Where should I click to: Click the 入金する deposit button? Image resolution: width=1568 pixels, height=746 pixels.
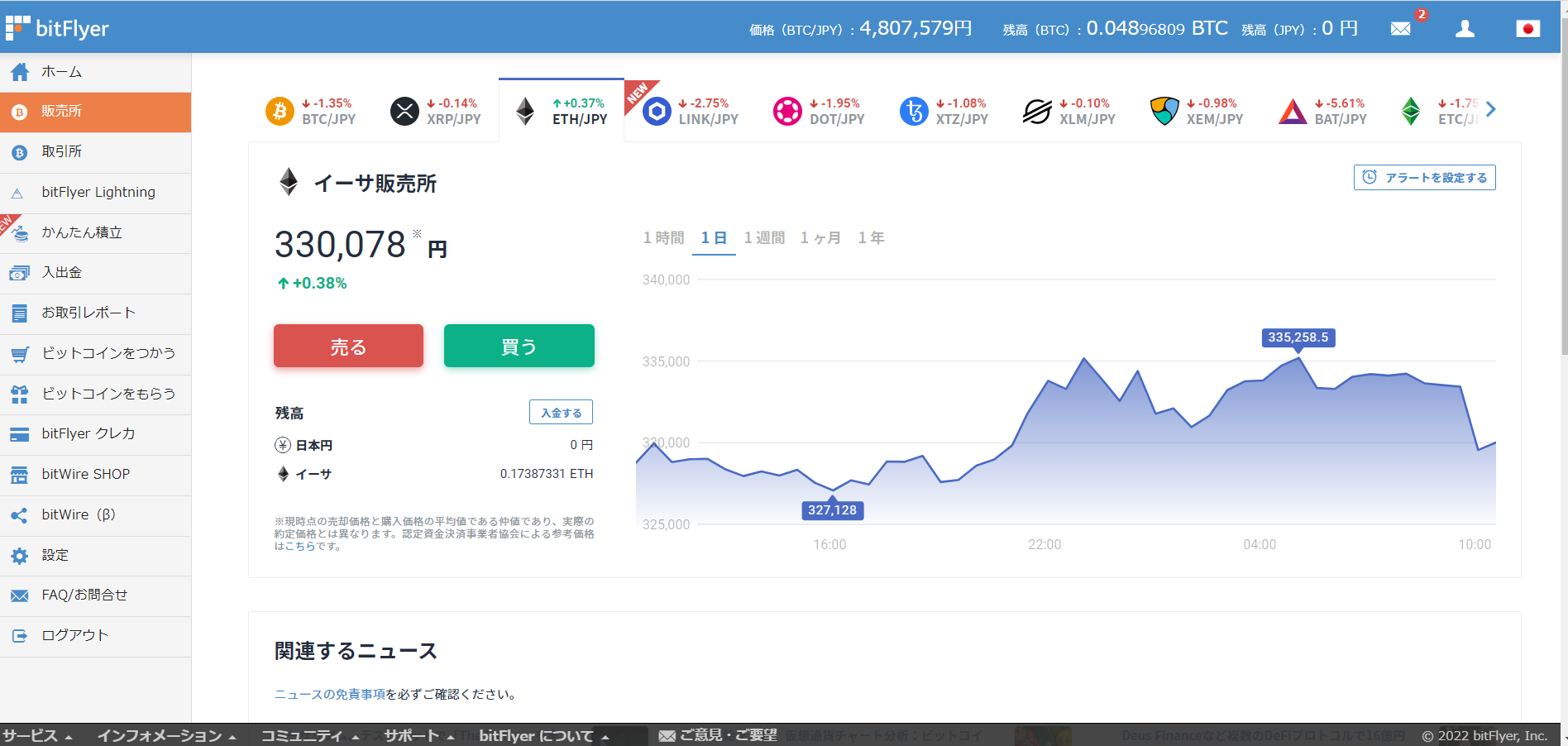561,413
